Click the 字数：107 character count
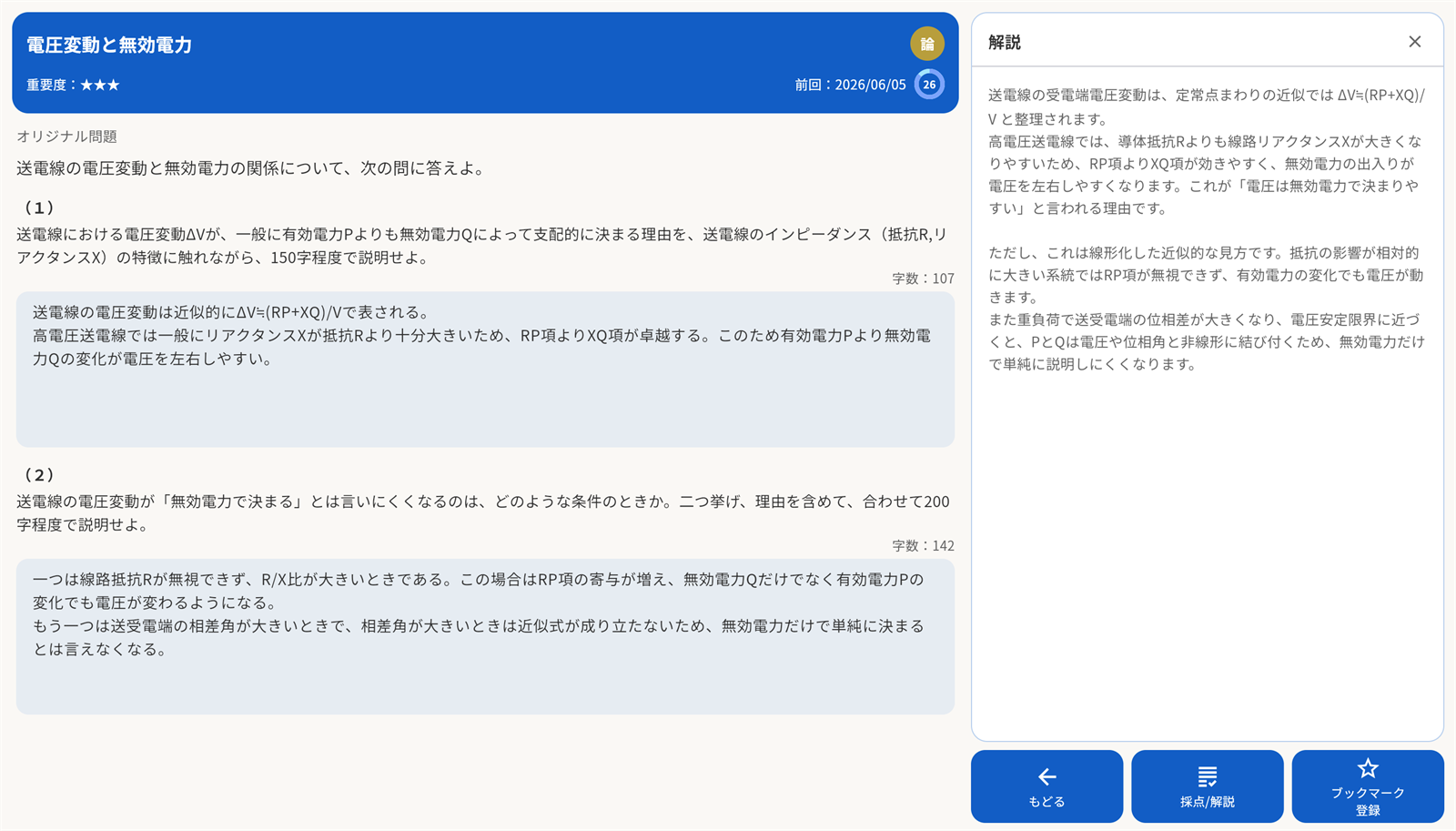Viewport: 1456px width, 831px height. point(923,279)
